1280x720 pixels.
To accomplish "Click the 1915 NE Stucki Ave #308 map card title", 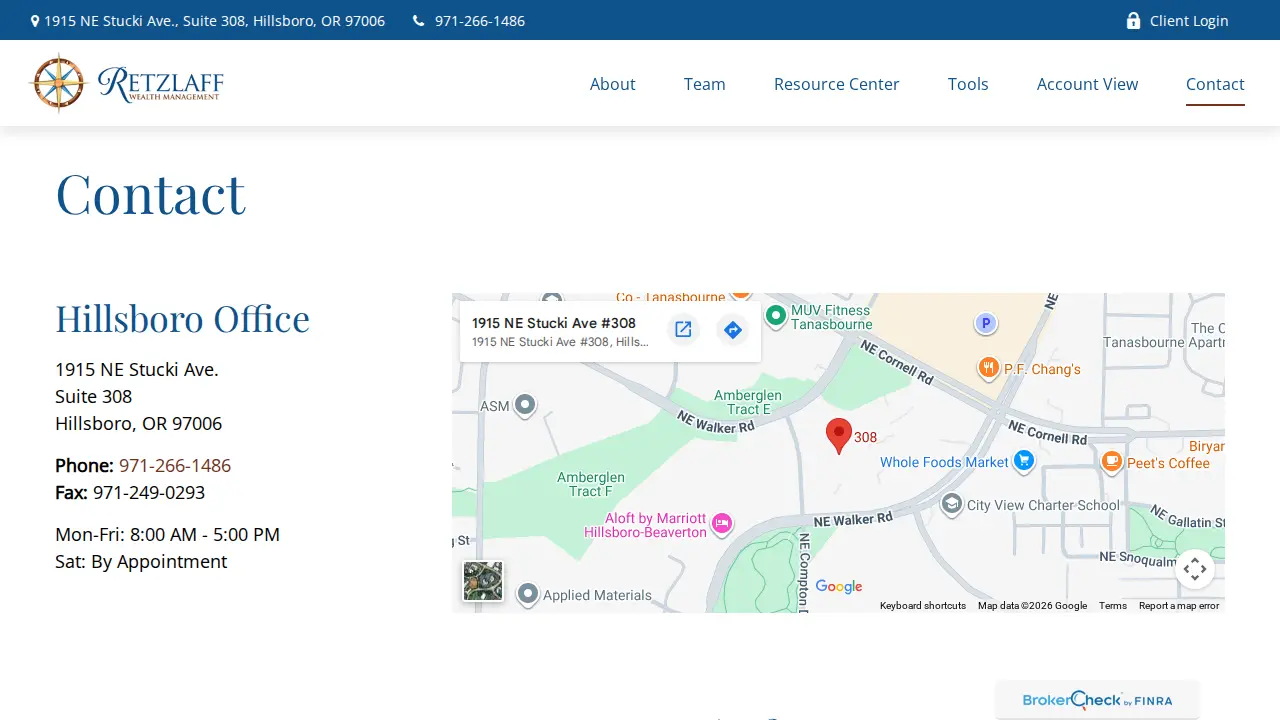I will (x=554, y=323).
